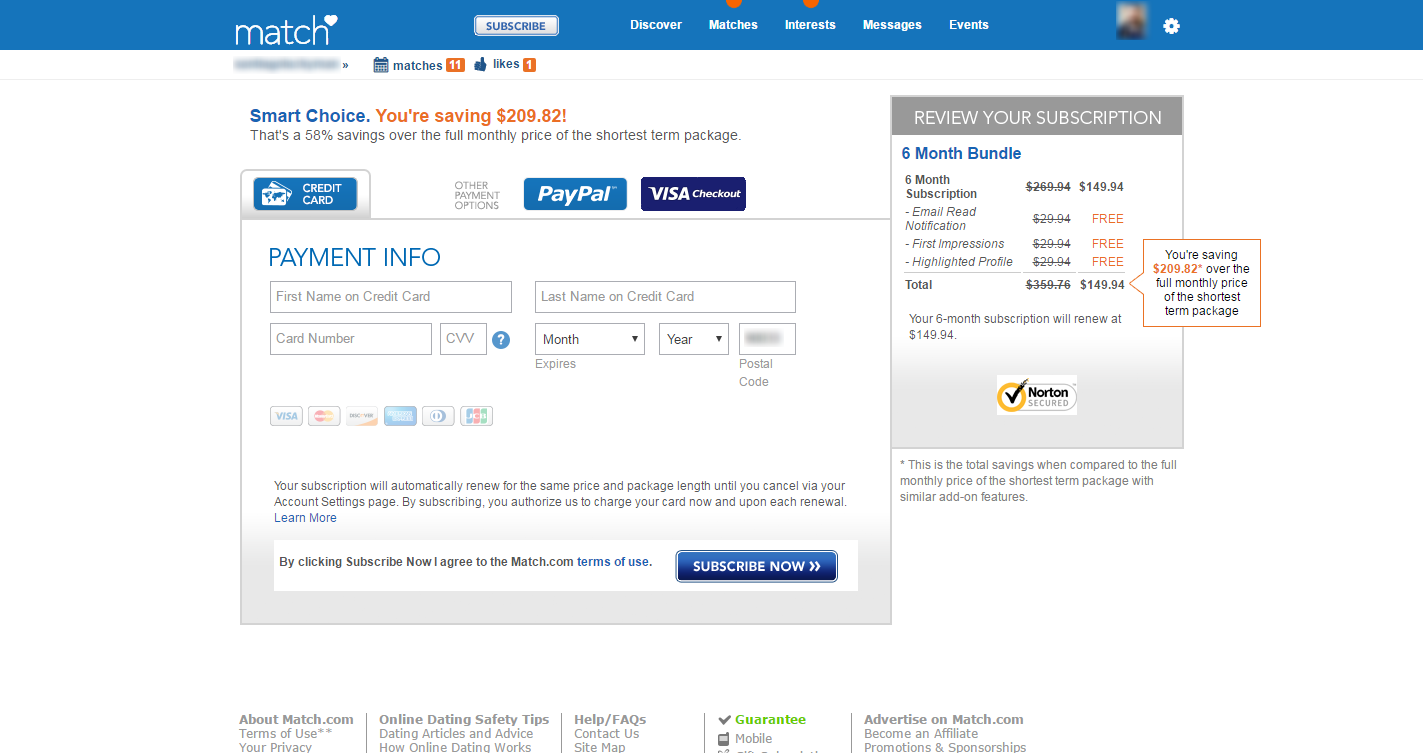The image size is (1423, 753).
Task: Click likes thumbs-up icon
Action: (x=481, y=64)
